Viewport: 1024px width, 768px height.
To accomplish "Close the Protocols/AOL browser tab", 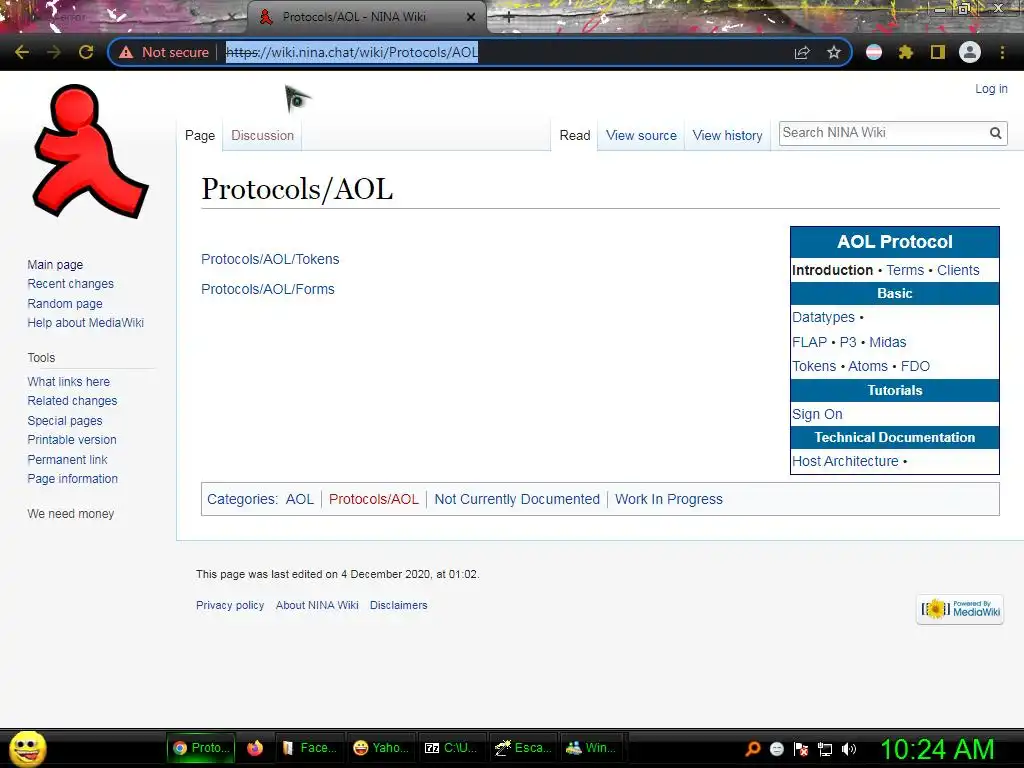I will pos(471,17).
